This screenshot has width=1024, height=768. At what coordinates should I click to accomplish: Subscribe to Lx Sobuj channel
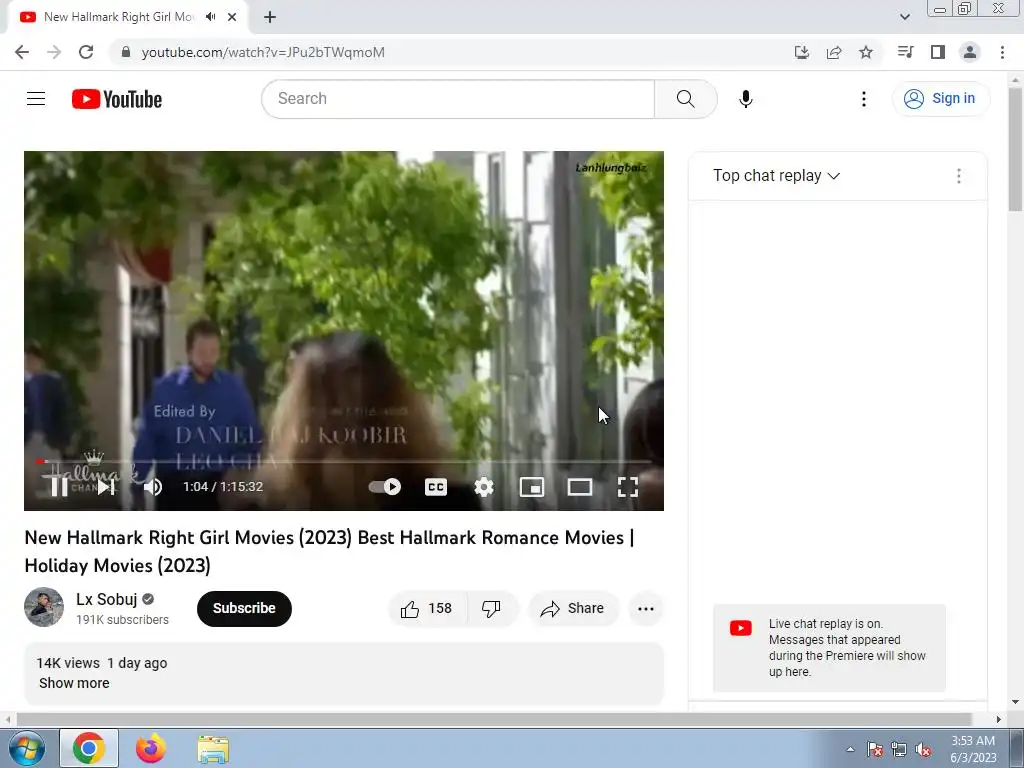[x=244, y=609]
